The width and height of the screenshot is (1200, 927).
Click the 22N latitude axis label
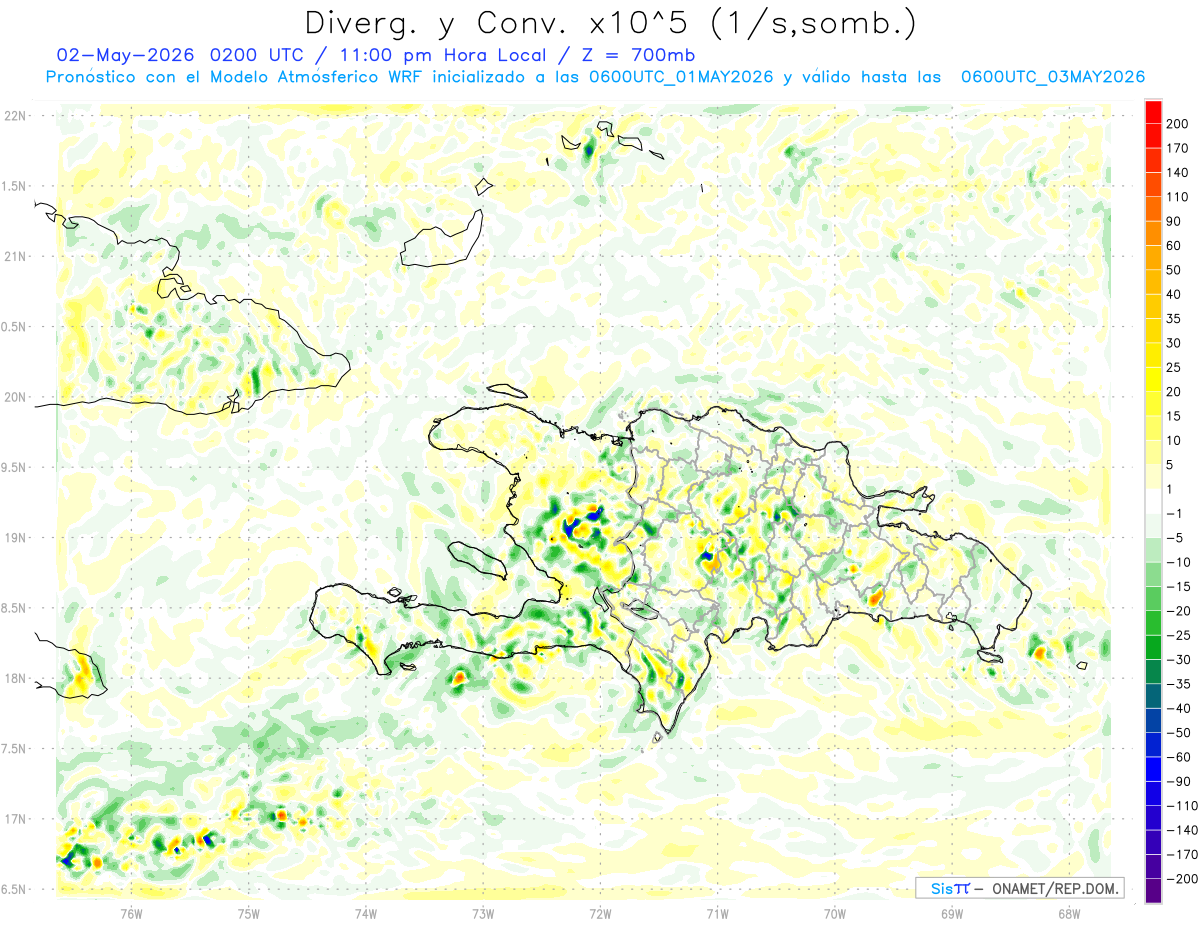(x=16, y=116)
